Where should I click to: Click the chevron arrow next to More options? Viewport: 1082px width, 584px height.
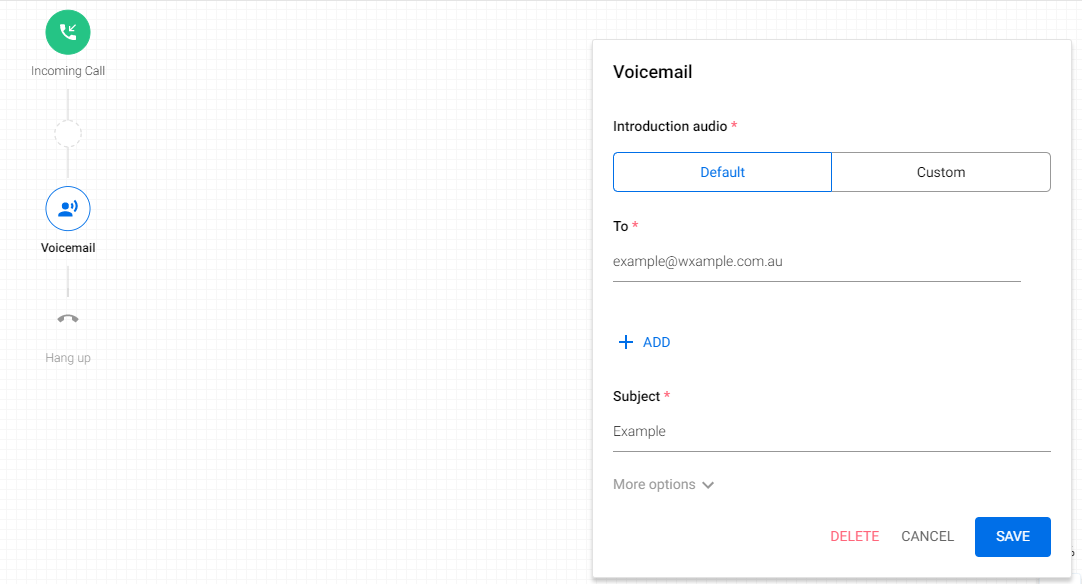point(708,485)
